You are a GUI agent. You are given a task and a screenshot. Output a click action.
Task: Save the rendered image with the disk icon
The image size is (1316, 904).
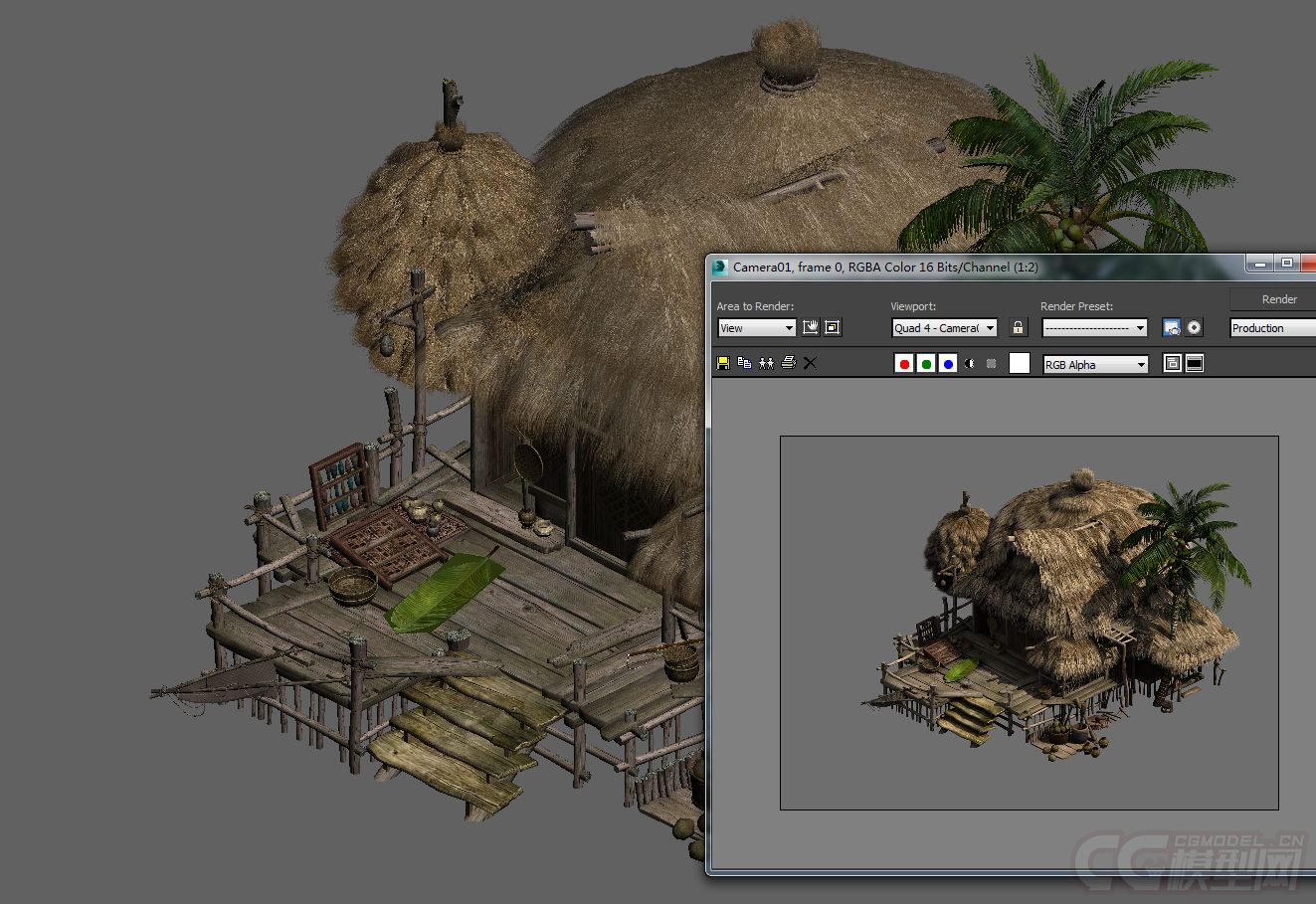point(723,363)
